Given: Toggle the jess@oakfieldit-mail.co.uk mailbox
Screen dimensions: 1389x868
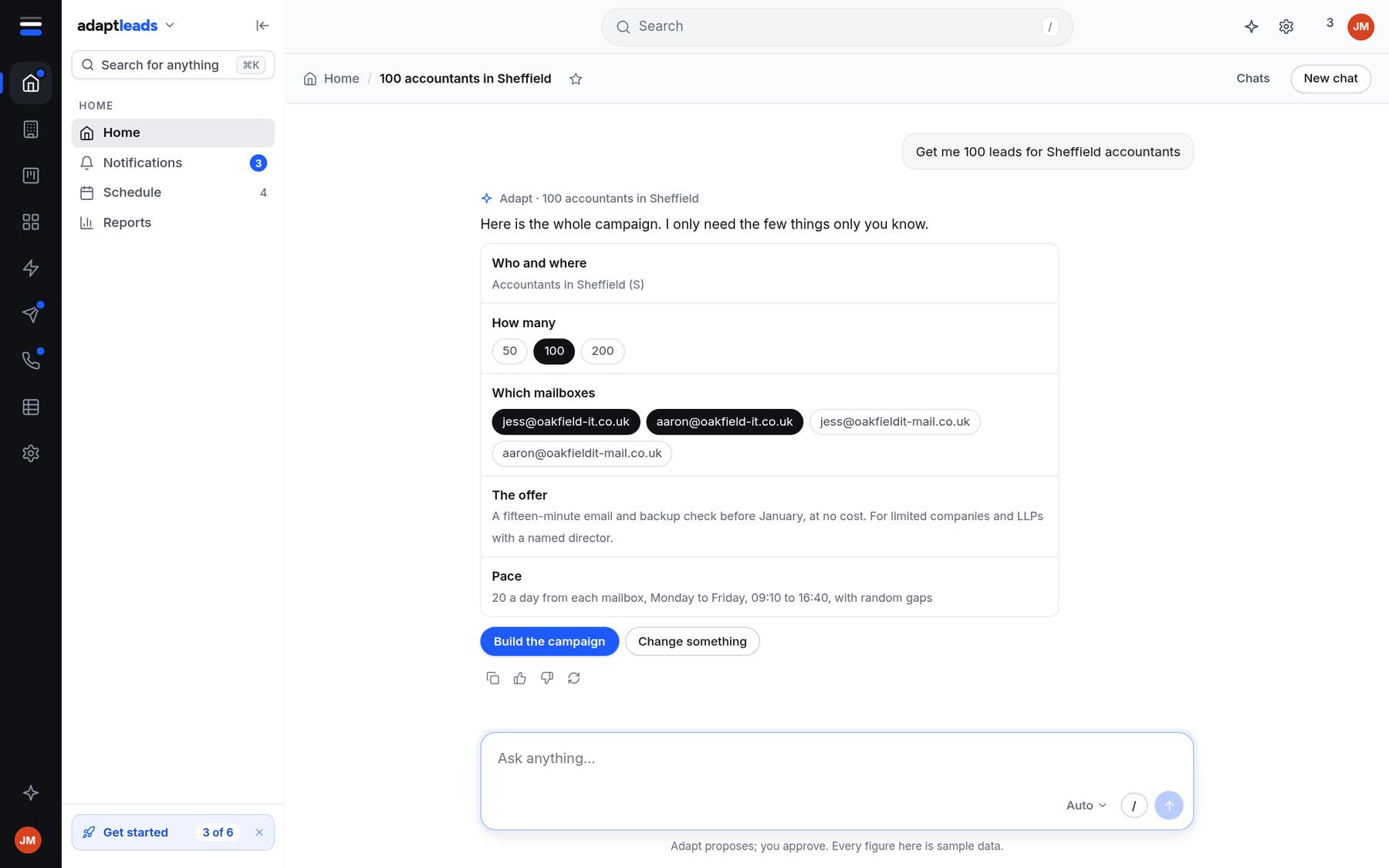Looking at the screenshot, I should (x=895, y=422).
